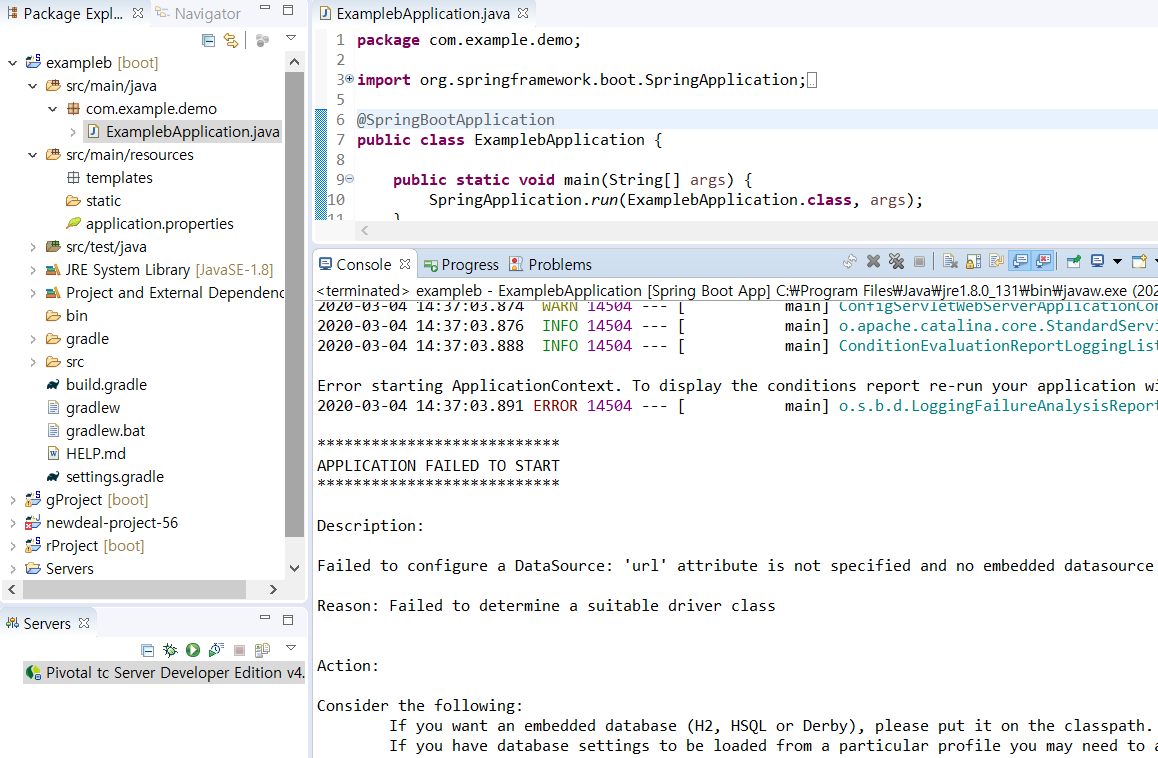The image size is (1158, 758).
Task: Toggle Show Console on standard output change
Action: 1020,261
